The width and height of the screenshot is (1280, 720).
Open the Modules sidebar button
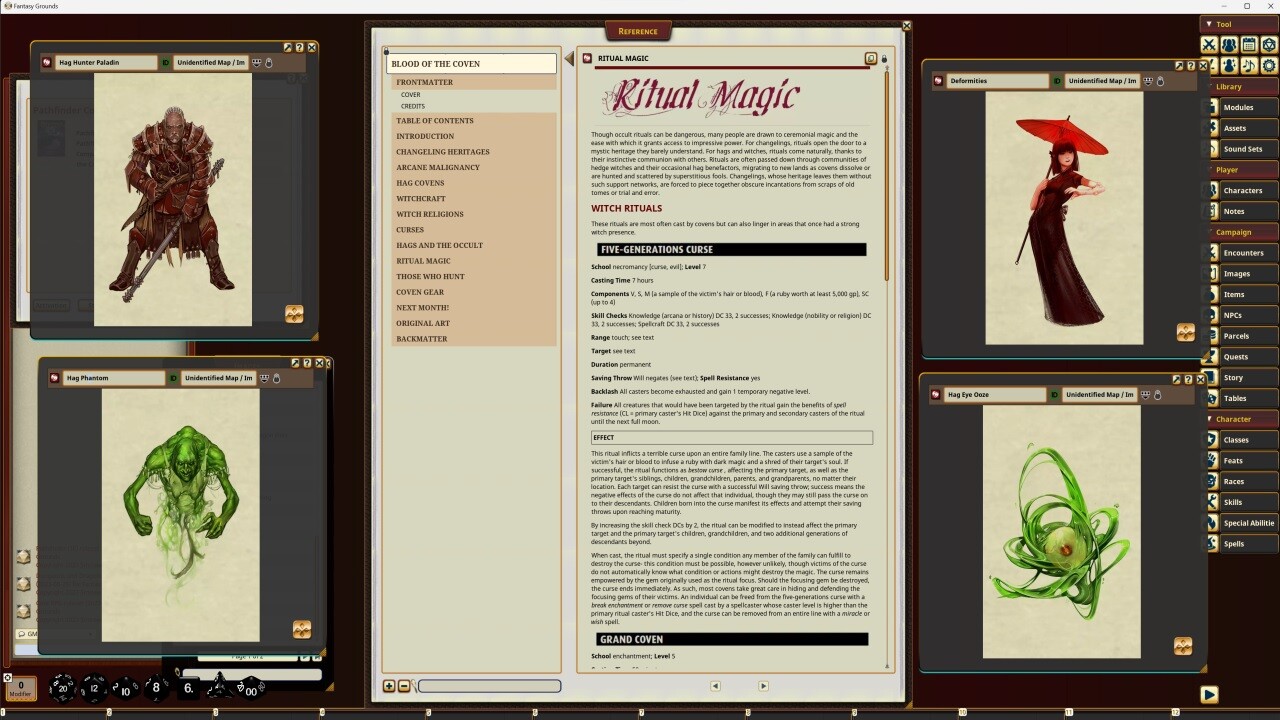pos(1240,107)
